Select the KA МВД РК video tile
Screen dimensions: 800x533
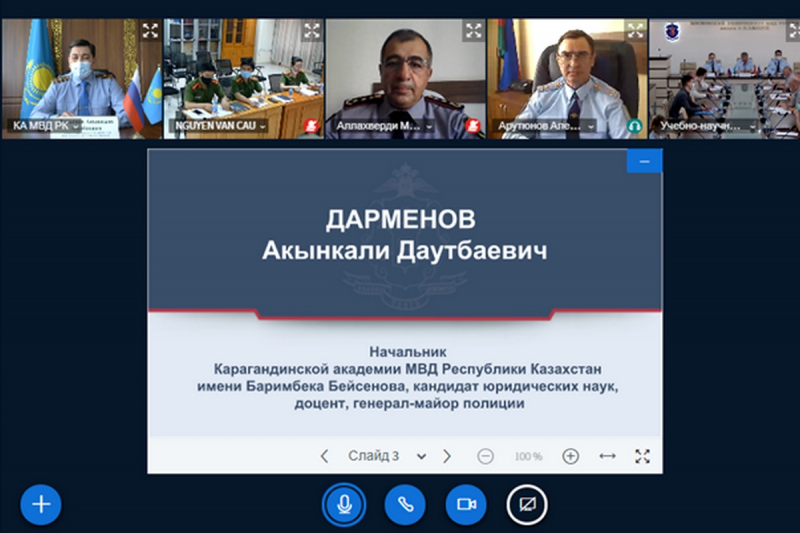[82, 79]
